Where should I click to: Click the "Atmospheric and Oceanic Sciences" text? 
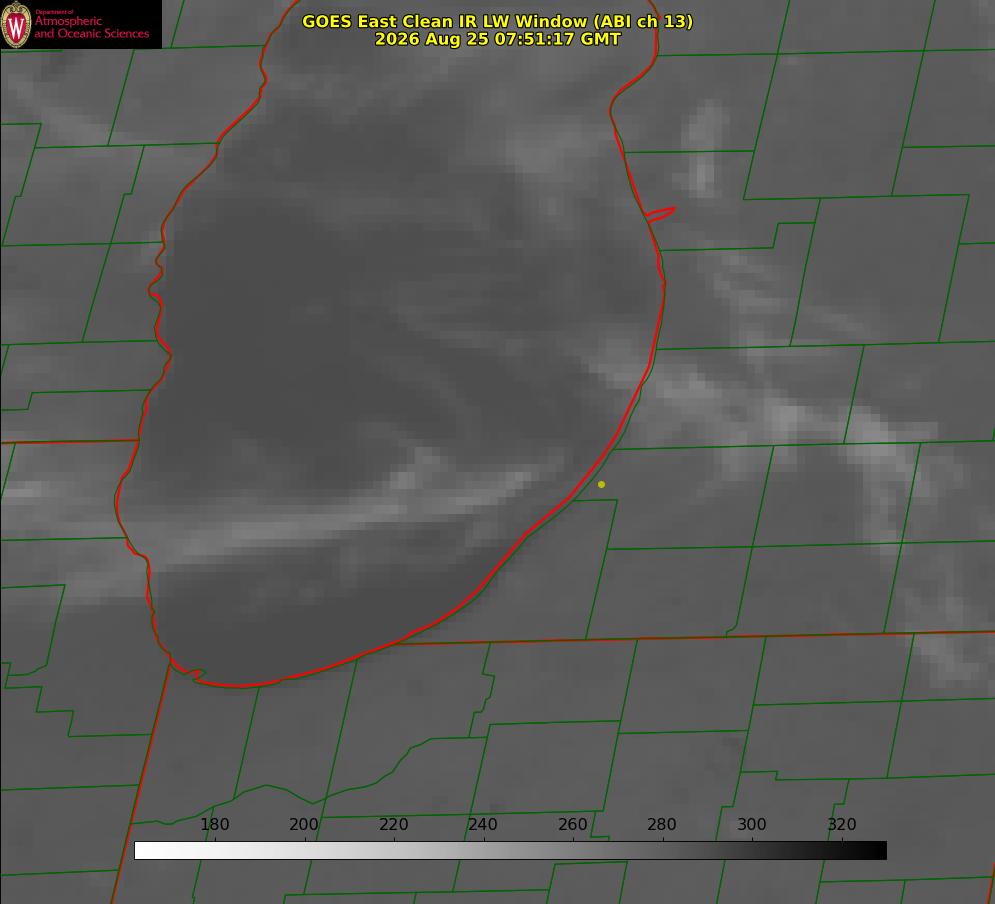(91, 27)
